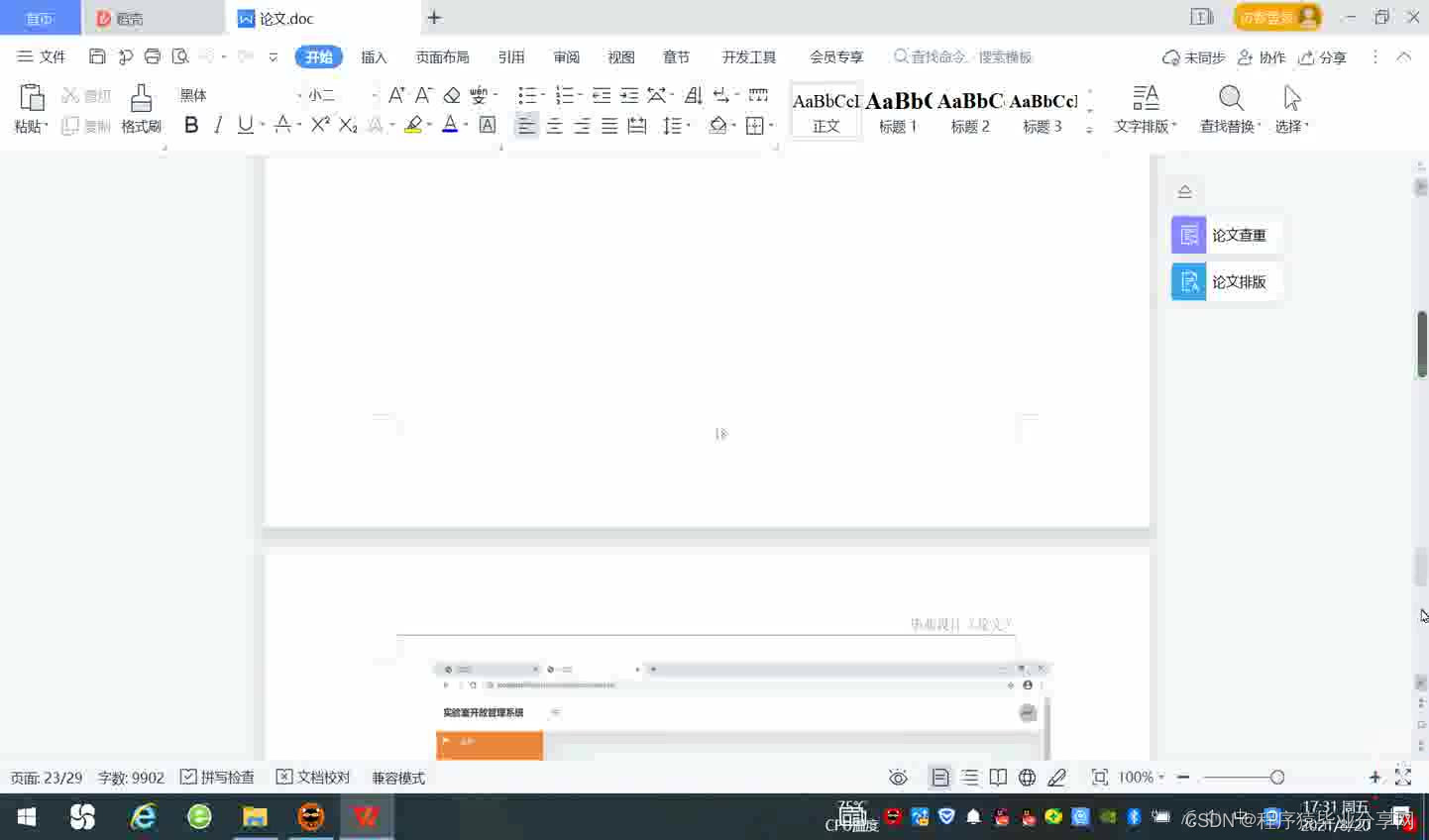Screen dimensions: 1429x840
Task: Right-align the paragraph
Action: point(582,126)
